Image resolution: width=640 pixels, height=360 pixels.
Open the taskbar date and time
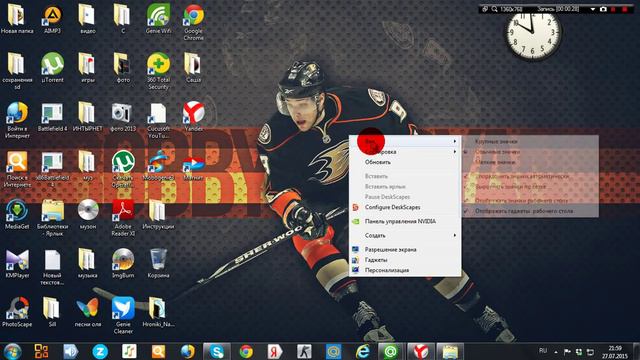(615, 352)
